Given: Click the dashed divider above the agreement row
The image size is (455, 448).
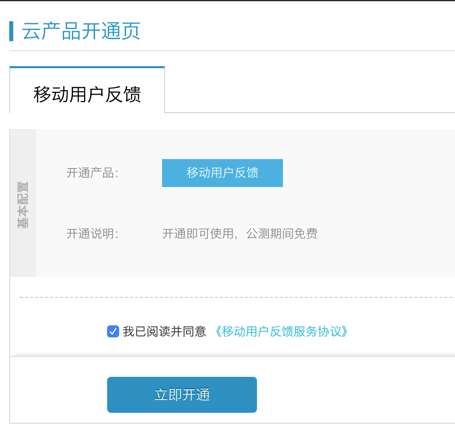Looking at the screenshot, I should click(237, 297).
